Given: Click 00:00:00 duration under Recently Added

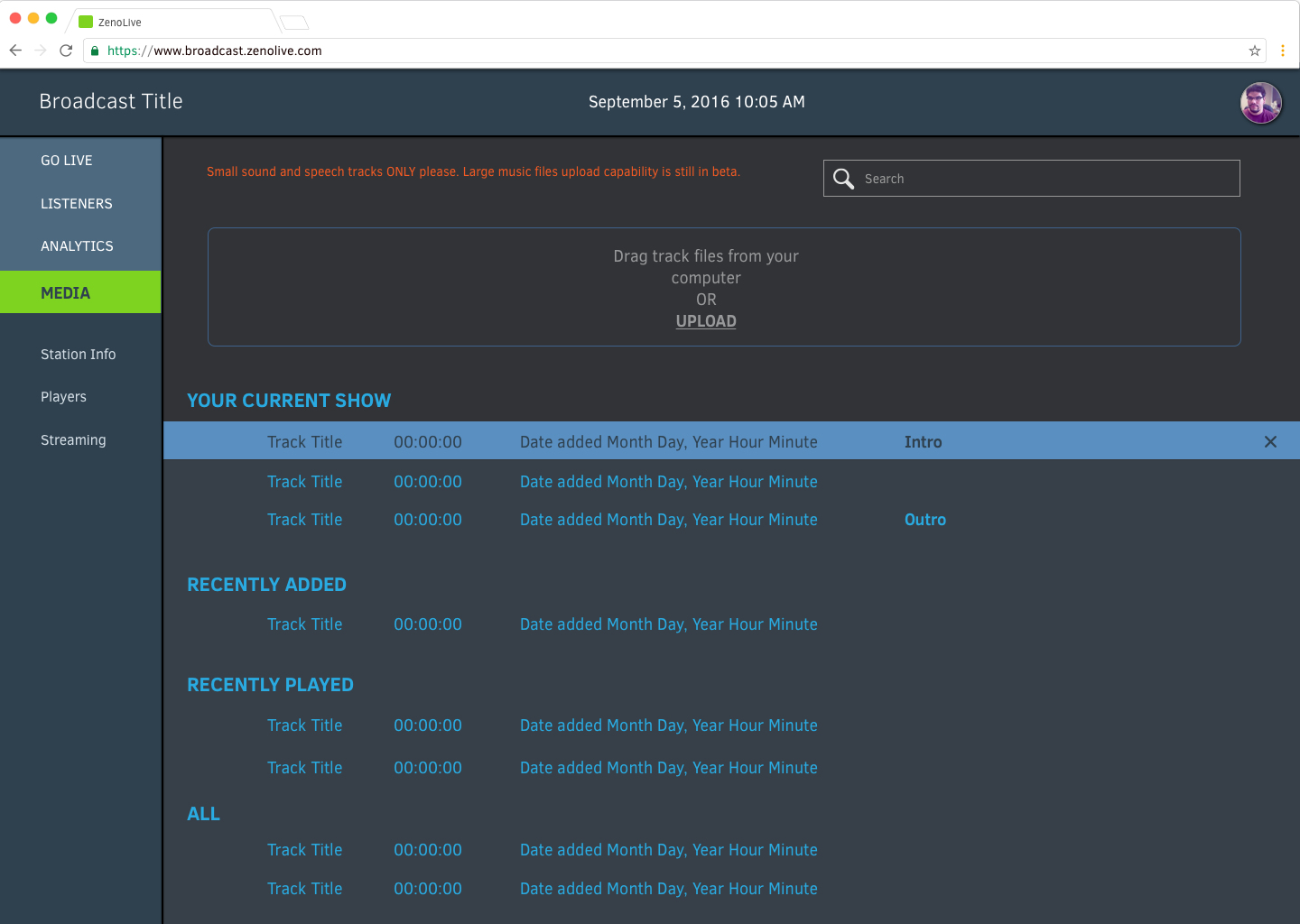Looking at the screenshot, I should (x=428, y=624).
